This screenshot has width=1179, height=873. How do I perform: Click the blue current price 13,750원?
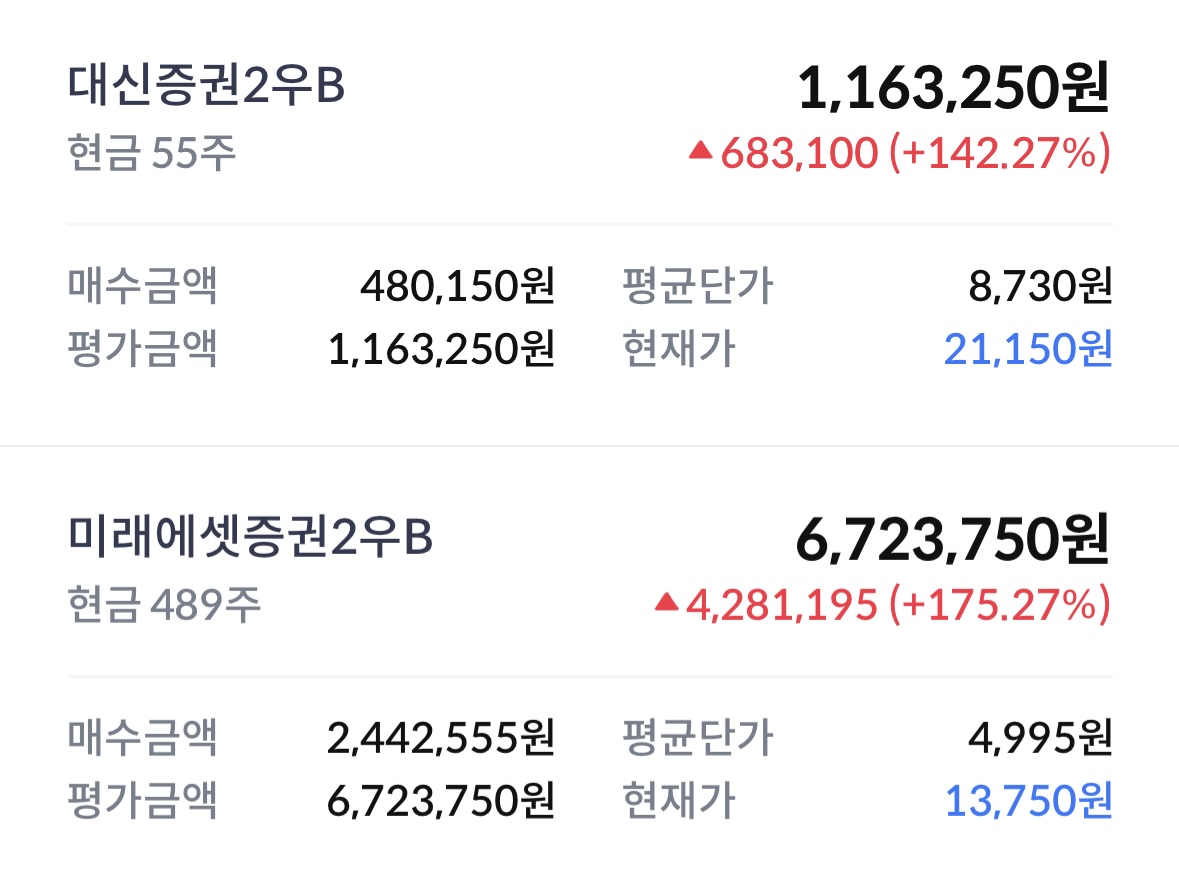coord(1027,800)
